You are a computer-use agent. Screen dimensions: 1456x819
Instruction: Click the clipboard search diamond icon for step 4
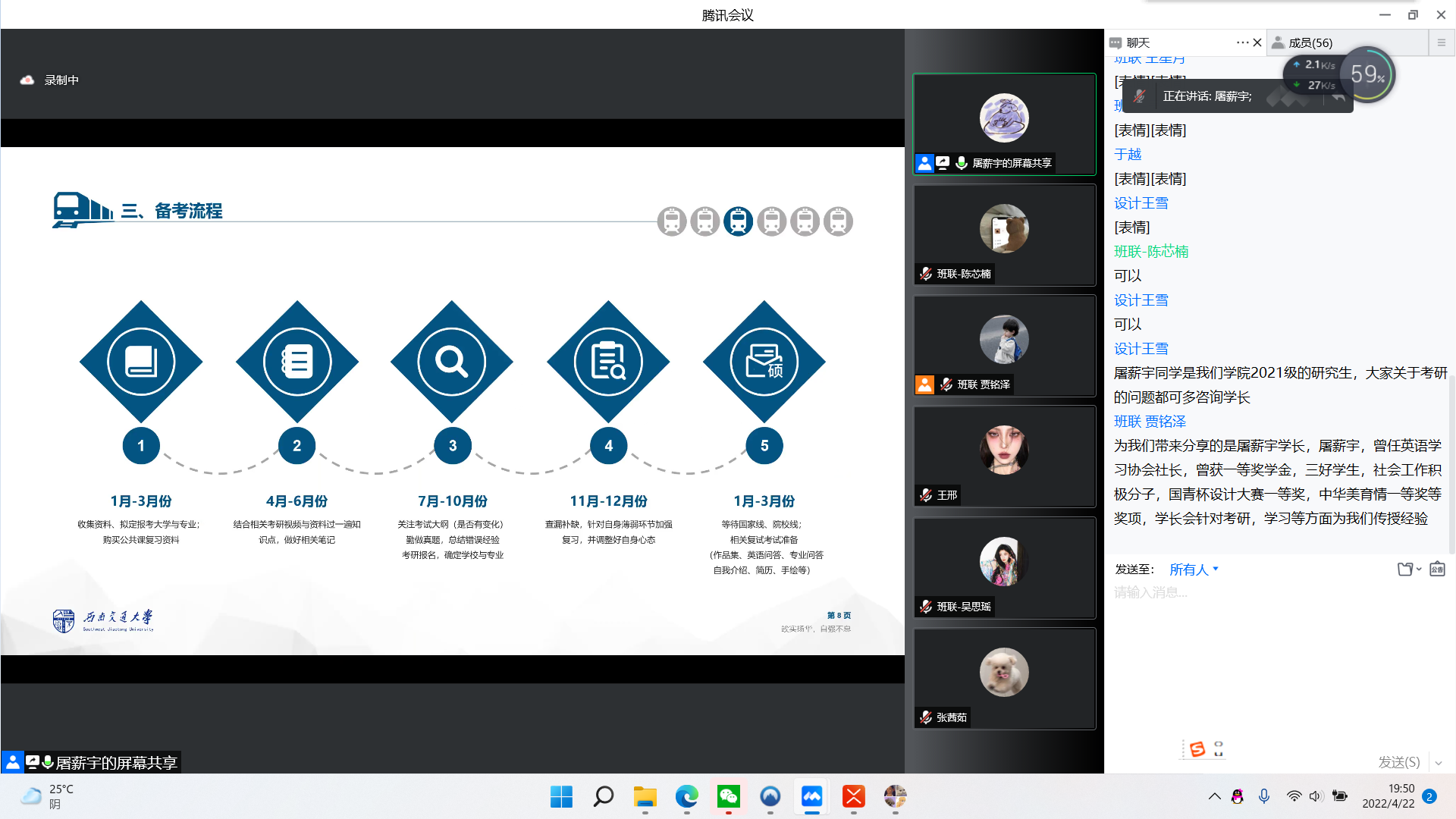[x=608, y=362]
